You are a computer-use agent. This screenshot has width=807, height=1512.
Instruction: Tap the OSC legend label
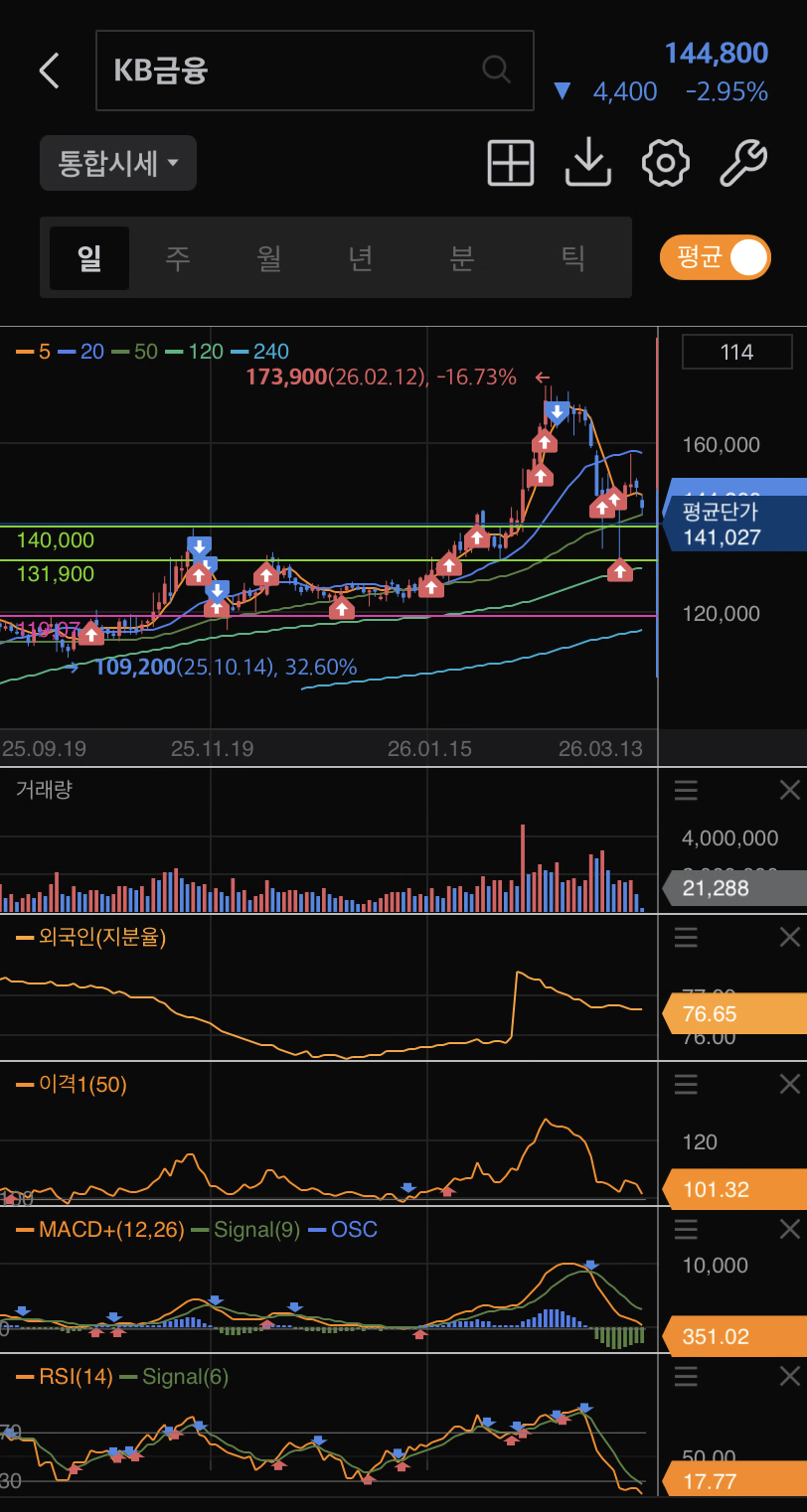click(x=344, y=1230)
